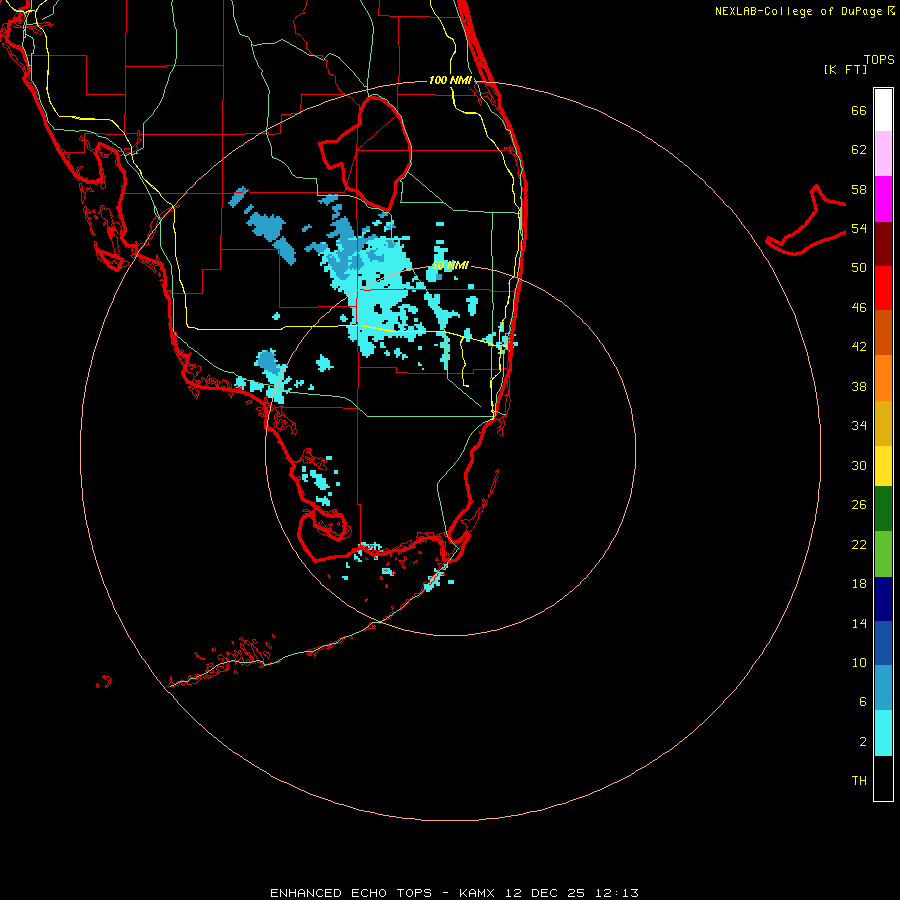Click the yellow 30 kft legend swatch
Screen dimensions: 900x900
tap(883, 466)
